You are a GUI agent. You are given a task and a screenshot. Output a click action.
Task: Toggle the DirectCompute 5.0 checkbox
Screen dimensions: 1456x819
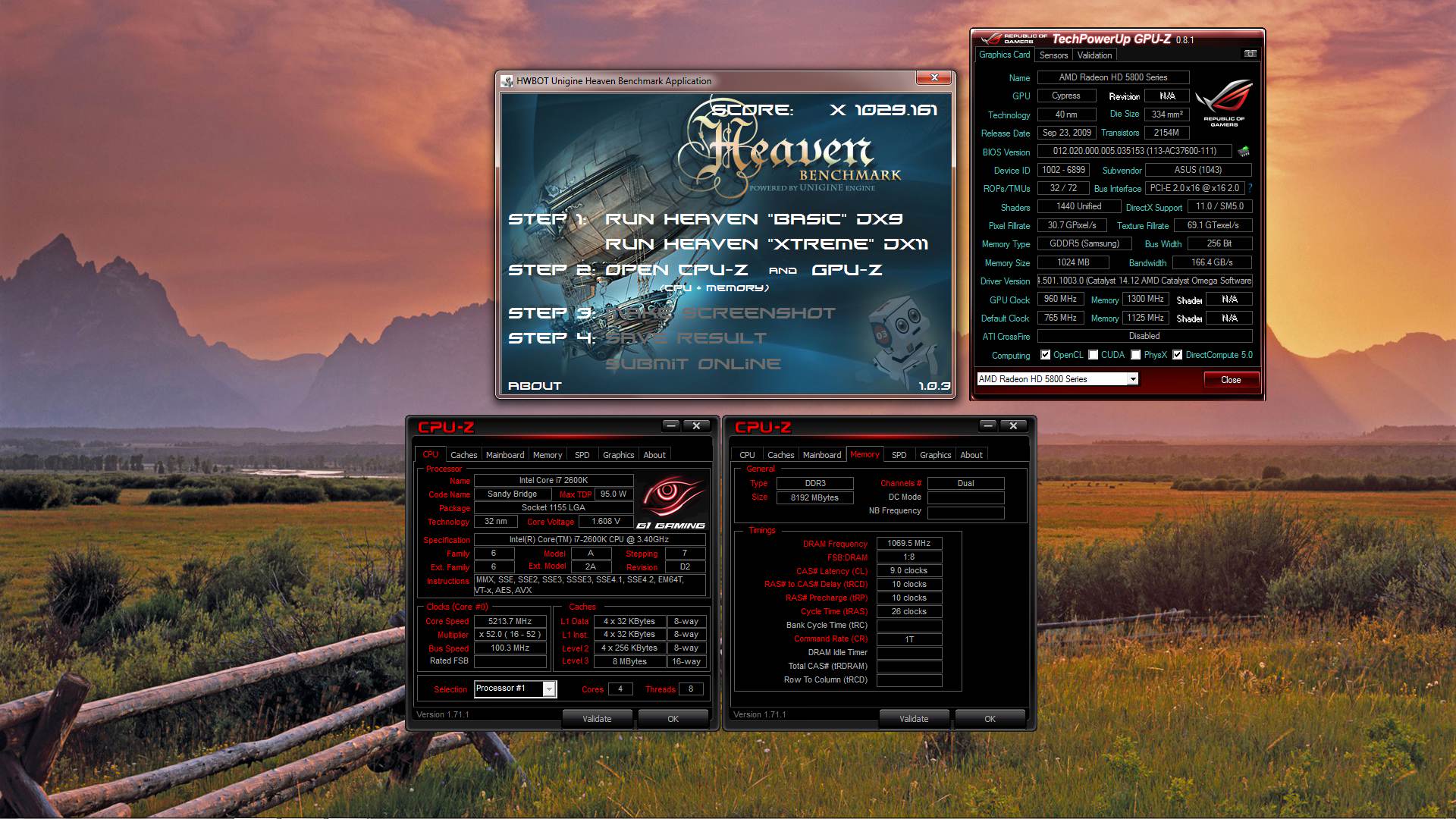(x=1178, y=355)
